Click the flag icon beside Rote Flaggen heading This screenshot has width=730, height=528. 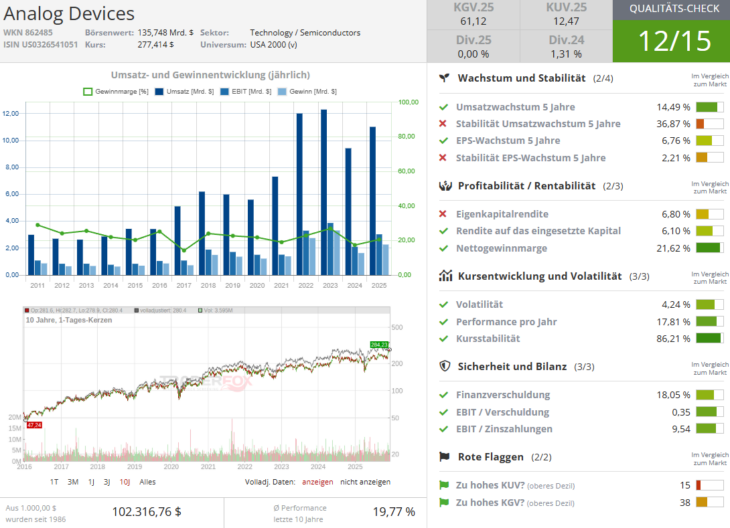coord(444,457)
